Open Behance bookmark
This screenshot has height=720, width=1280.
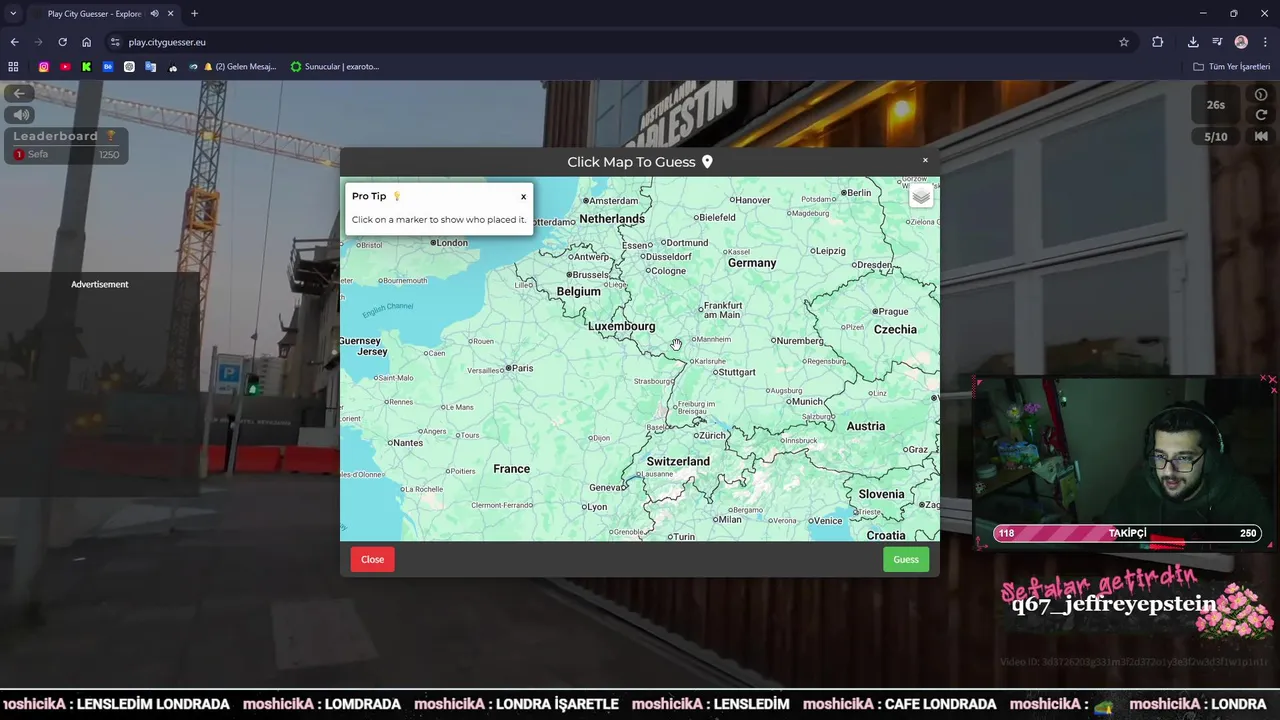point(108,67)
